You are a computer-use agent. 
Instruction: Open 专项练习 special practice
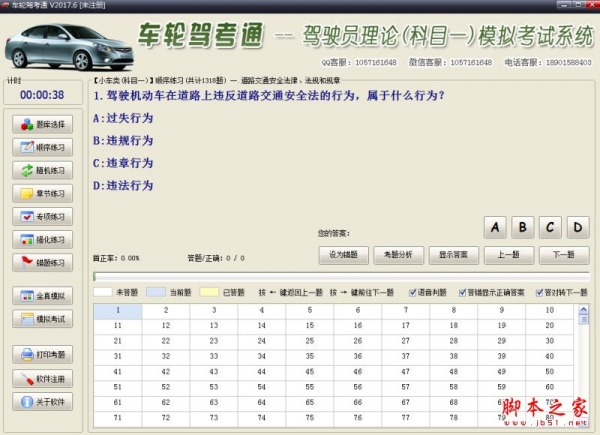click(x=42, y=217)
